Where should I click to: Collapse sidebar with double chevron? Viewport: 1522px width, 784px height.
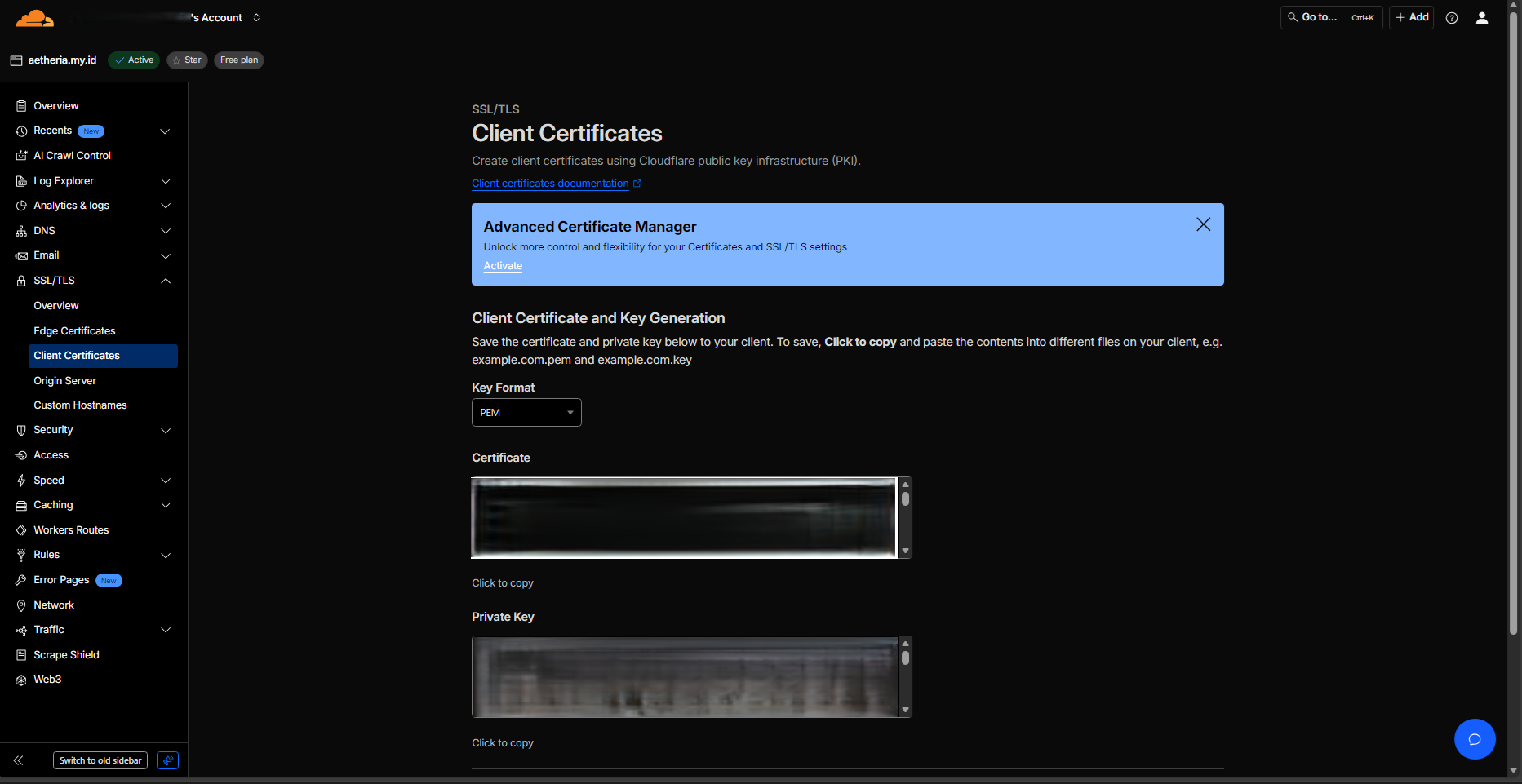tap(19, 760)
